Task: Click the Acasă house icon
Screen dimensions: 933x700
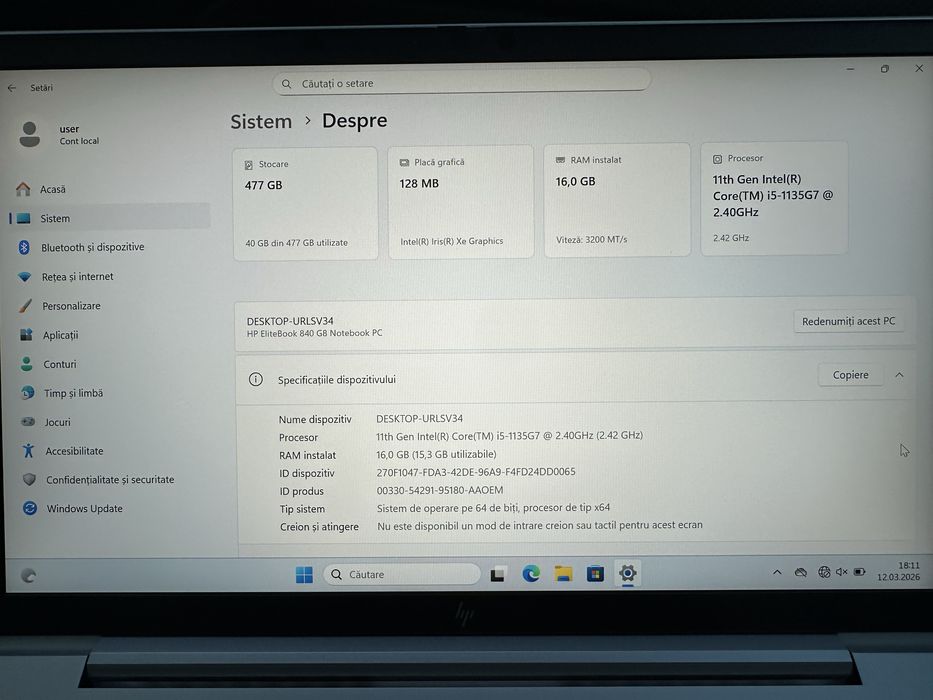Action: (x=23, y=189)
